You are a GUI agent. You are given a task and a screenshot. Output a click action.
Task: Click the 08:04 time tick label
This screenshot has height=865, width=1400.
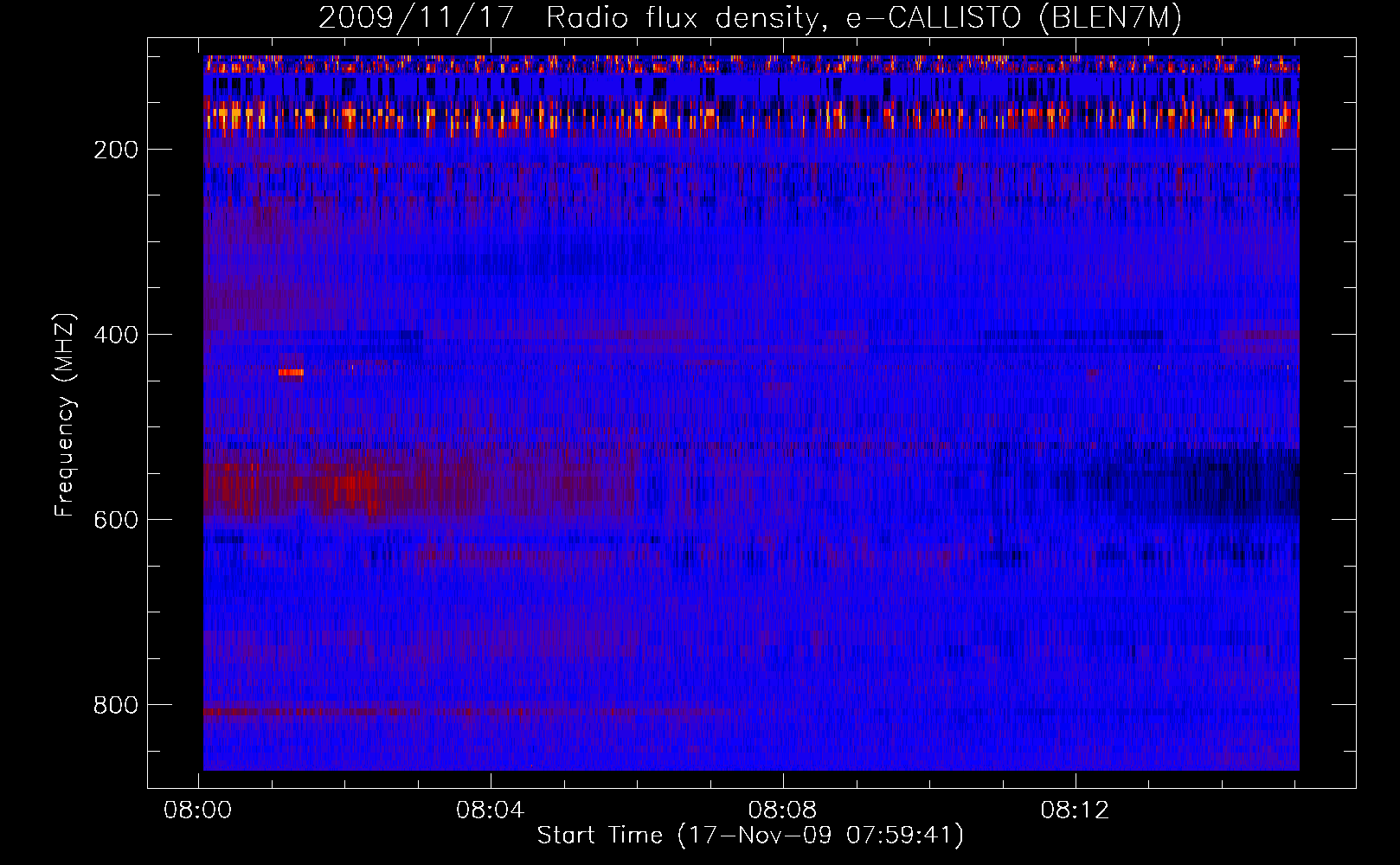click(x=491, y=811)
